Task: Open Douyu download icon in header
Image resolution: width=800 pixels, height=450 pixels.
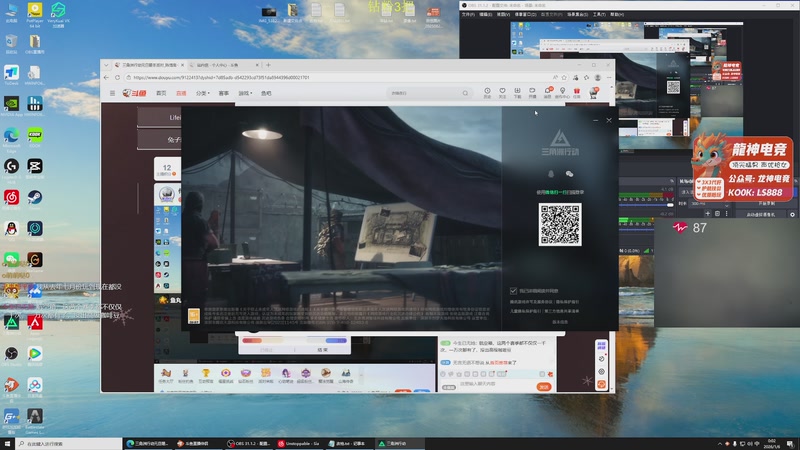Action: coord(517,92)
